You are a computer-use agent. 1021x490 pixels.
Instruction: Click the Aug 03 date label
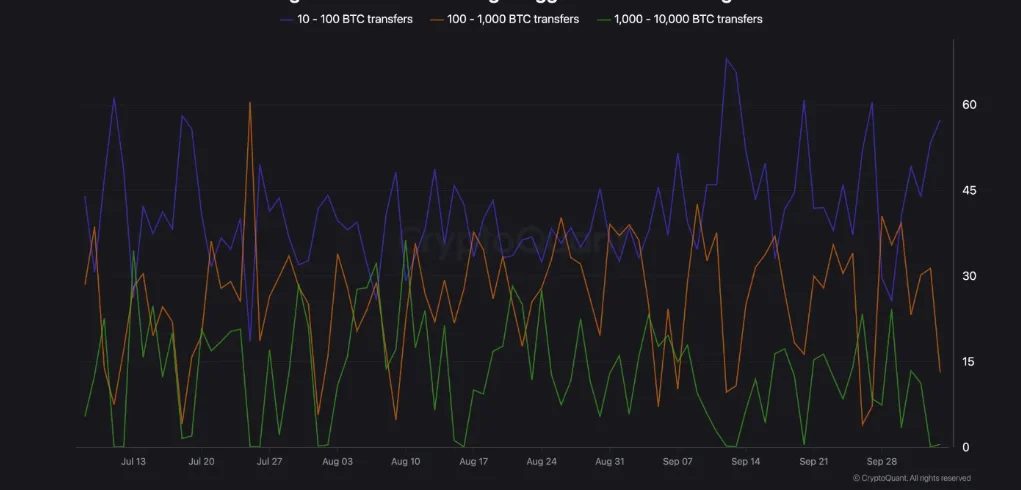click(337, 462)
